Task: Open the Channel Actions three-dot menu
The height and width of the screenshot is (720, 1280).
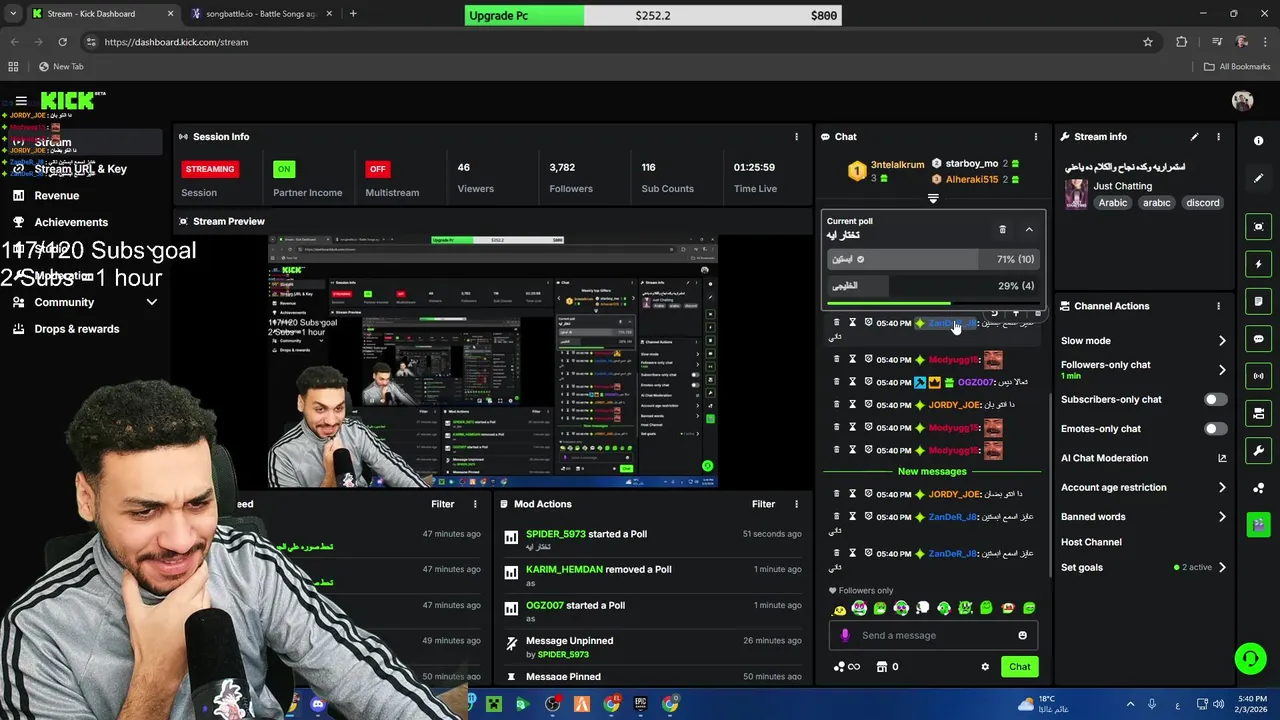Action: tap(1218, 306)
